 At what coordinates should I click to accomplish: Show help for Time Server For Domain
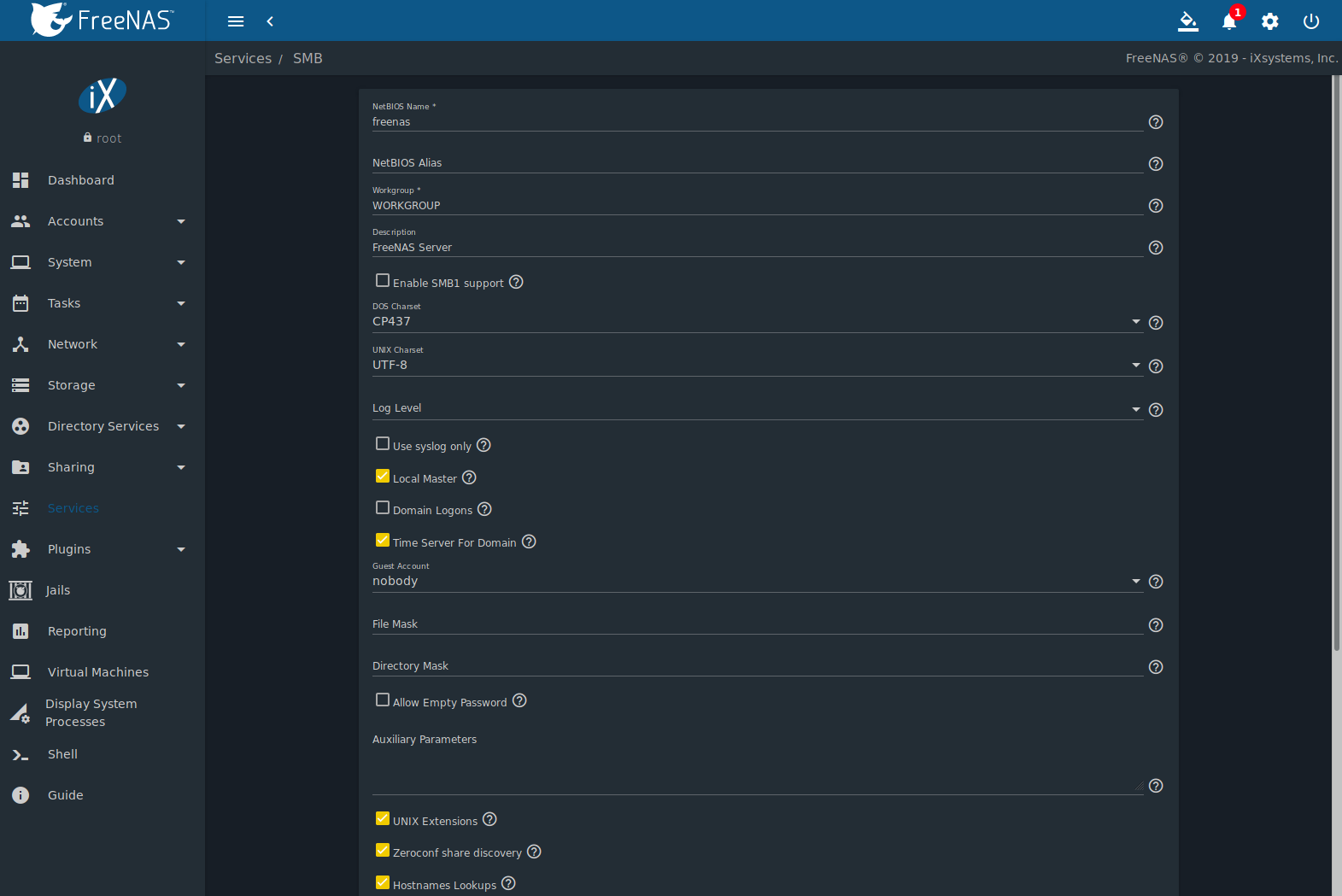pyautogui.click(x=529, y=542)
